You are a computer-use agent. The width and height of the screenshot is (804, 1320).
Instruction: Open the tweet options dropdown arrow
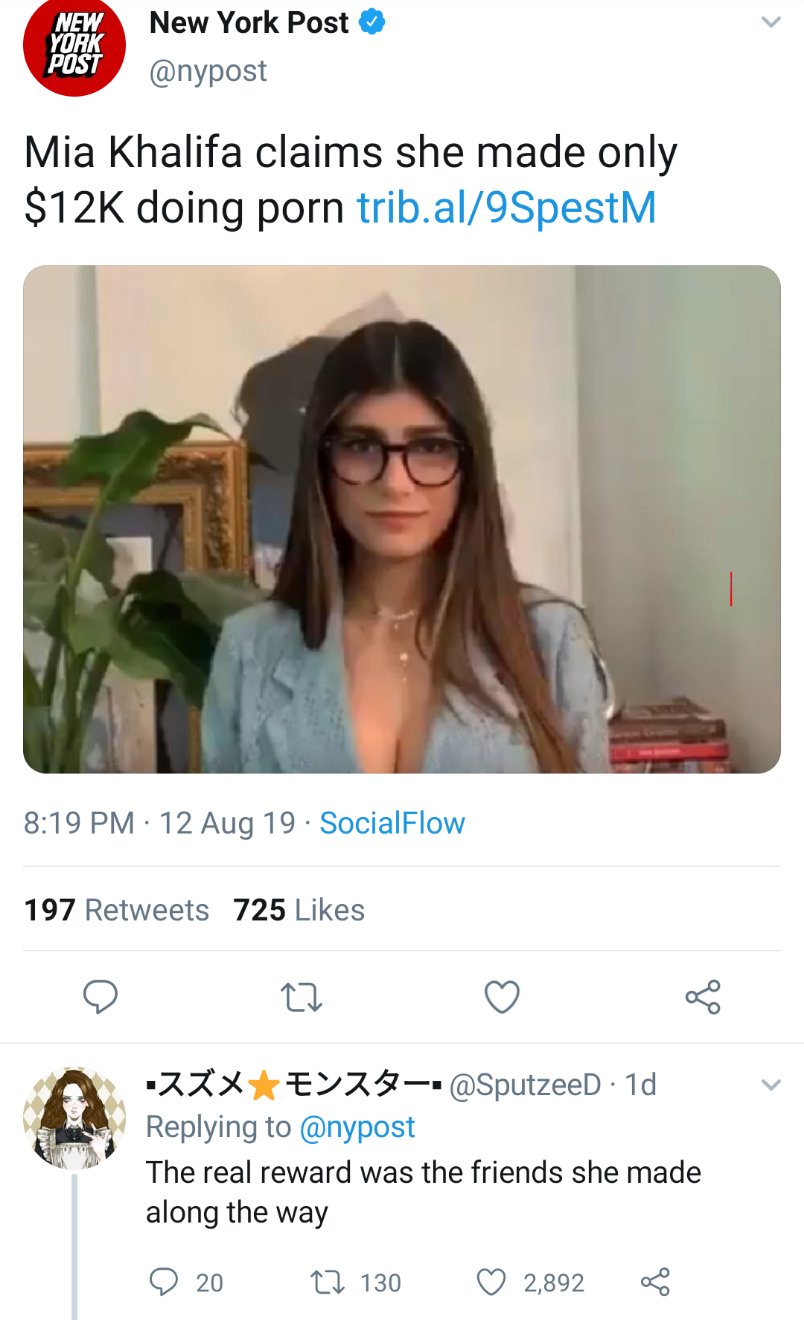click(770, 23)
